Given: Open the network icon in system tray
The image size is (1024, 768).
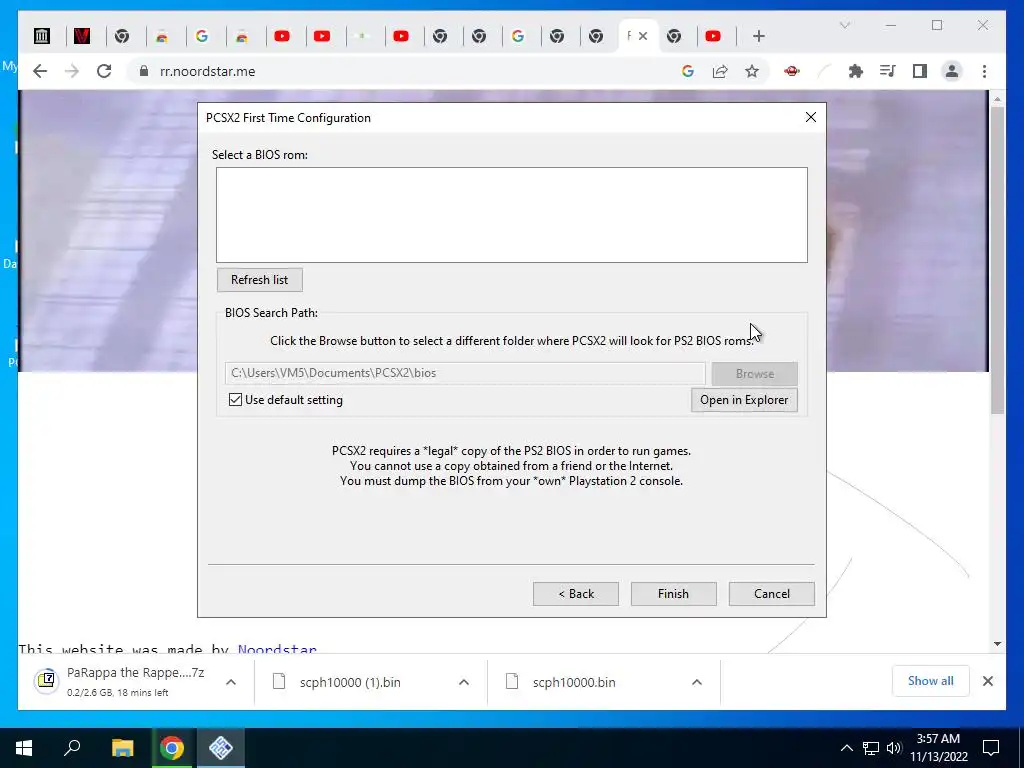Looking at the screenshot, I should point(870,748).
